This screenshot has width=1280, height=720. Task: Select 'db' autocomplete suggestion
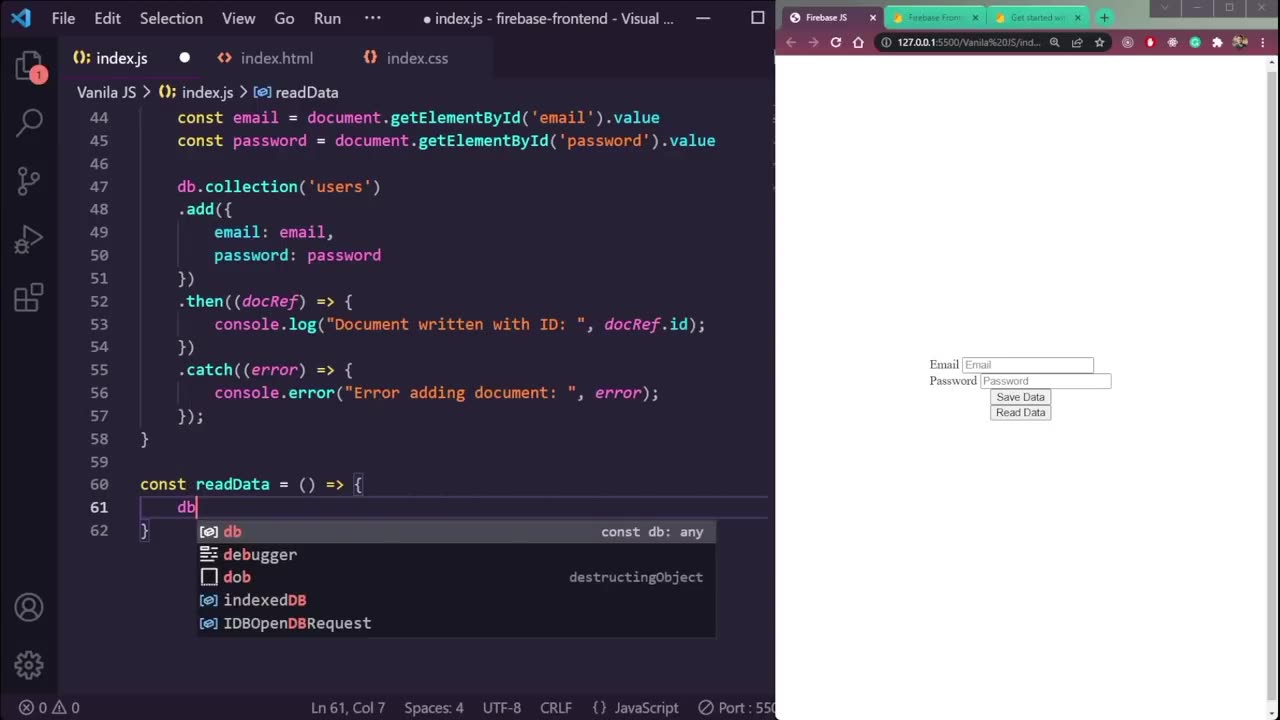456,532
